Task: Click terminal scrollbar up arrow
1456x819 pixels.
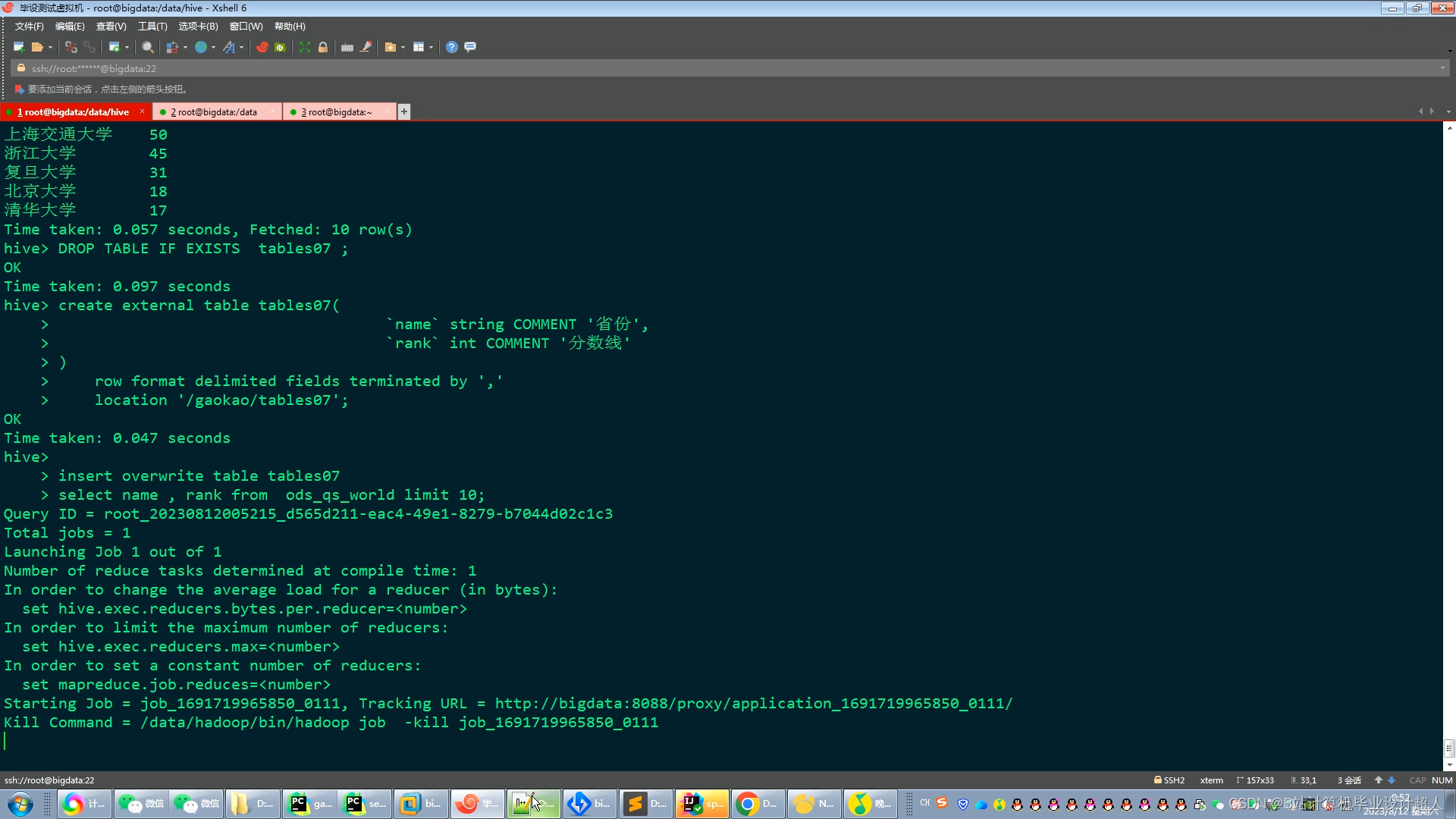Action: point(1449,127)
